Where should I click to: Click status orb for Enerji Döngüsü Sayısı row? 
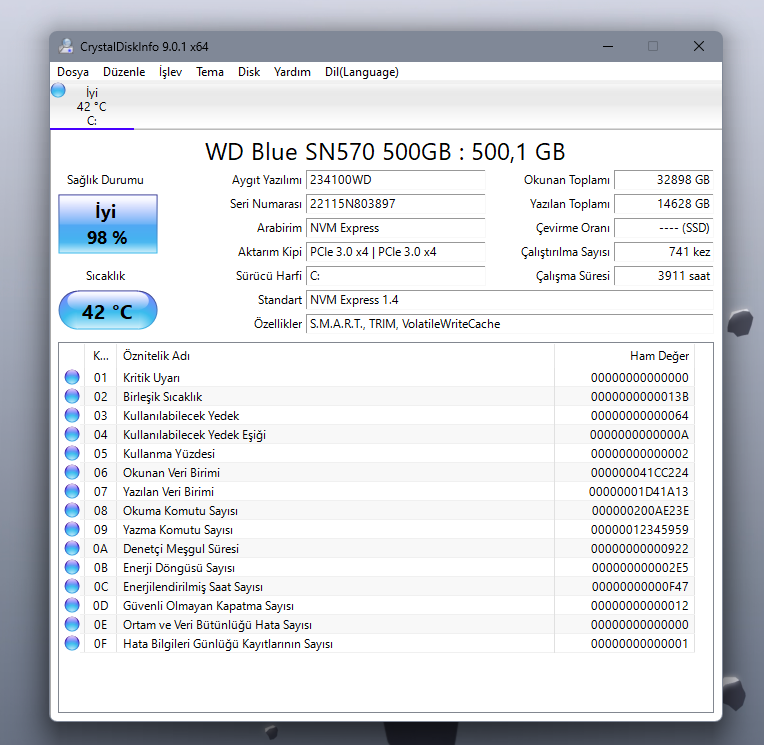pyautogui.click(x=72, y=567)
